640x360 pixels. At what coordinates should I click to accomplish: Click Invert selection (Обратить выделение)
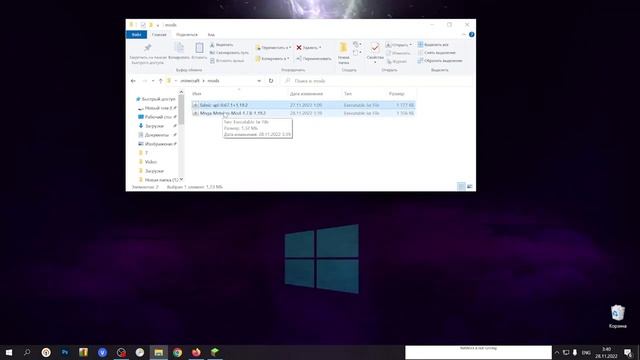(x=440, y=60)
